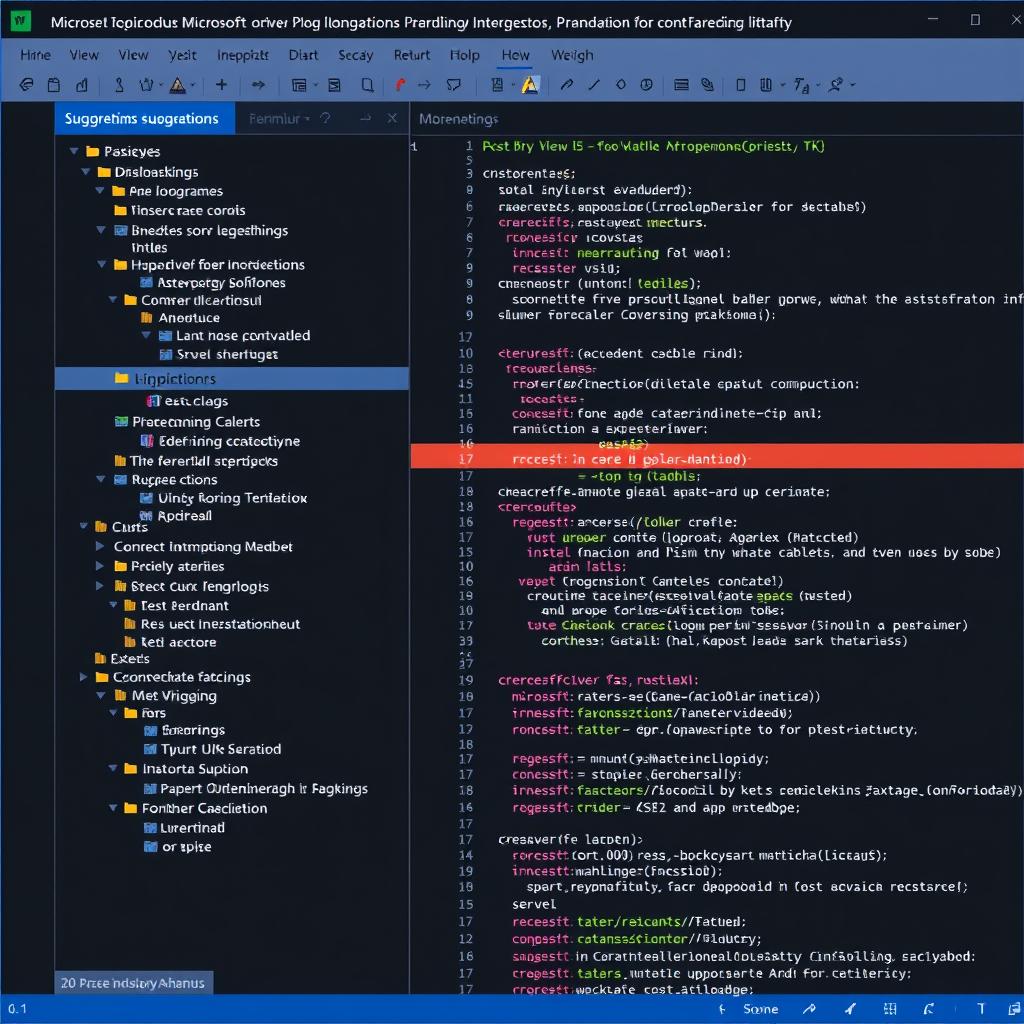Click the window stack icon in status bar

(x=1014, y=1009)
